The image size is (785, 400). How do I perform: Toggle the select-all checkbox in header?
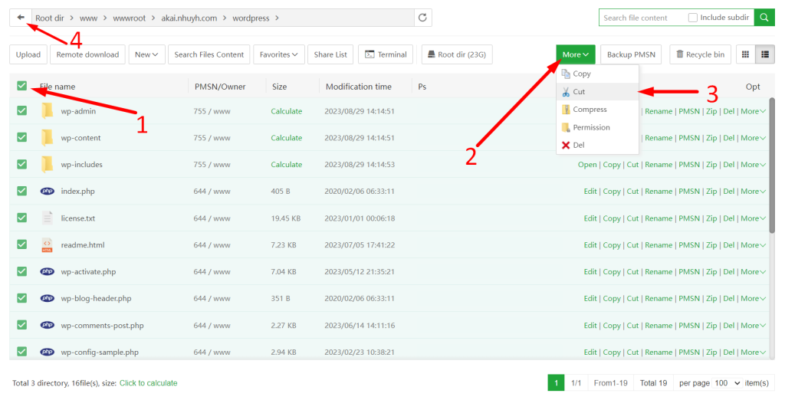[22, 86]
